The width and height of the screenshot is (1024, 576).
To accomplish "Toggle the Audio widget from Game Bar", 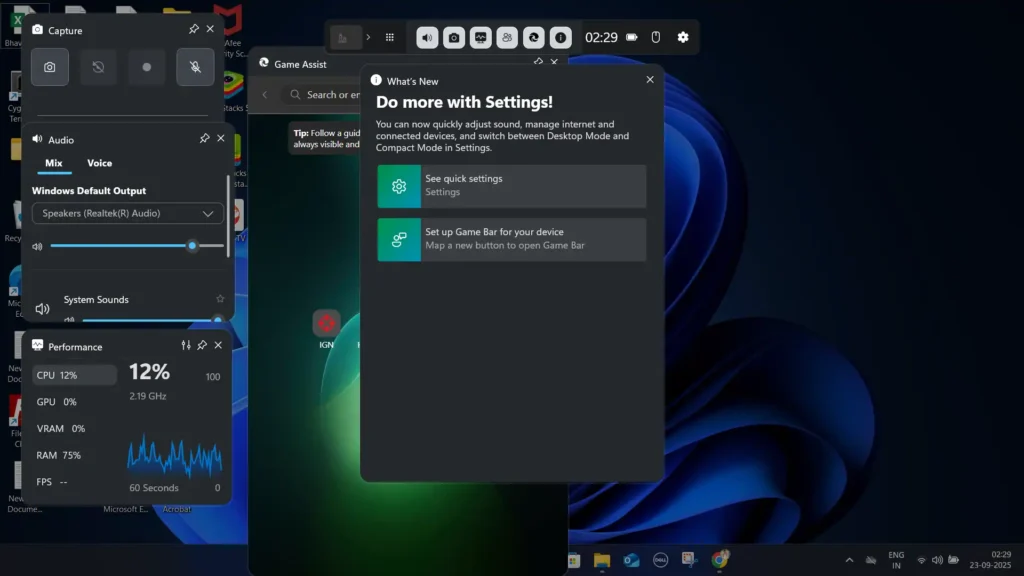I will (427, 37).
